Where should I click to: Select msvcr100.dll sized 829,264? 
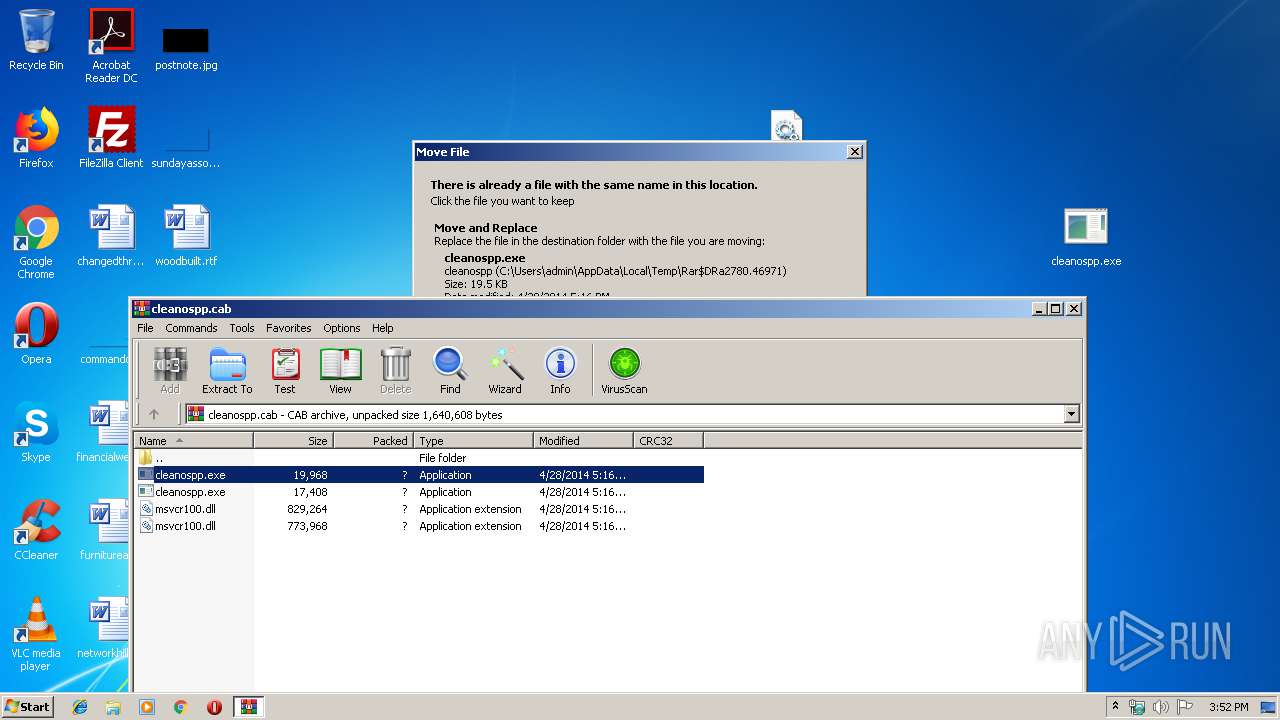click(419, 509)
